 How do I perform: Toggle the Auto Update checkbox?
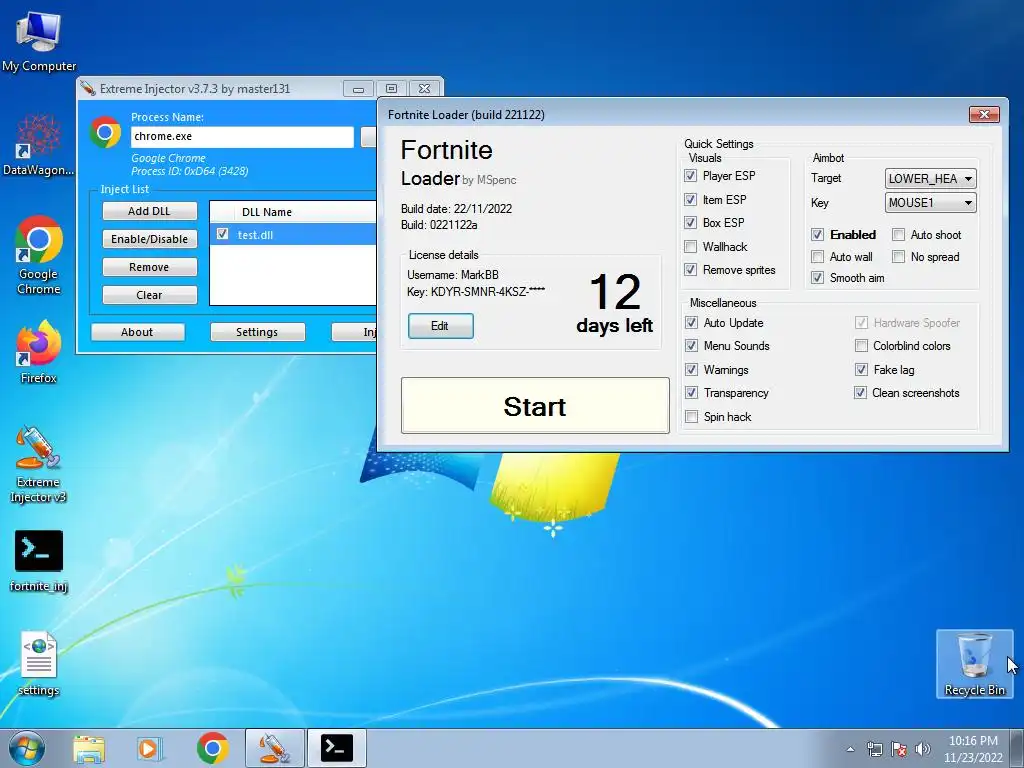[x=692, y=323]
